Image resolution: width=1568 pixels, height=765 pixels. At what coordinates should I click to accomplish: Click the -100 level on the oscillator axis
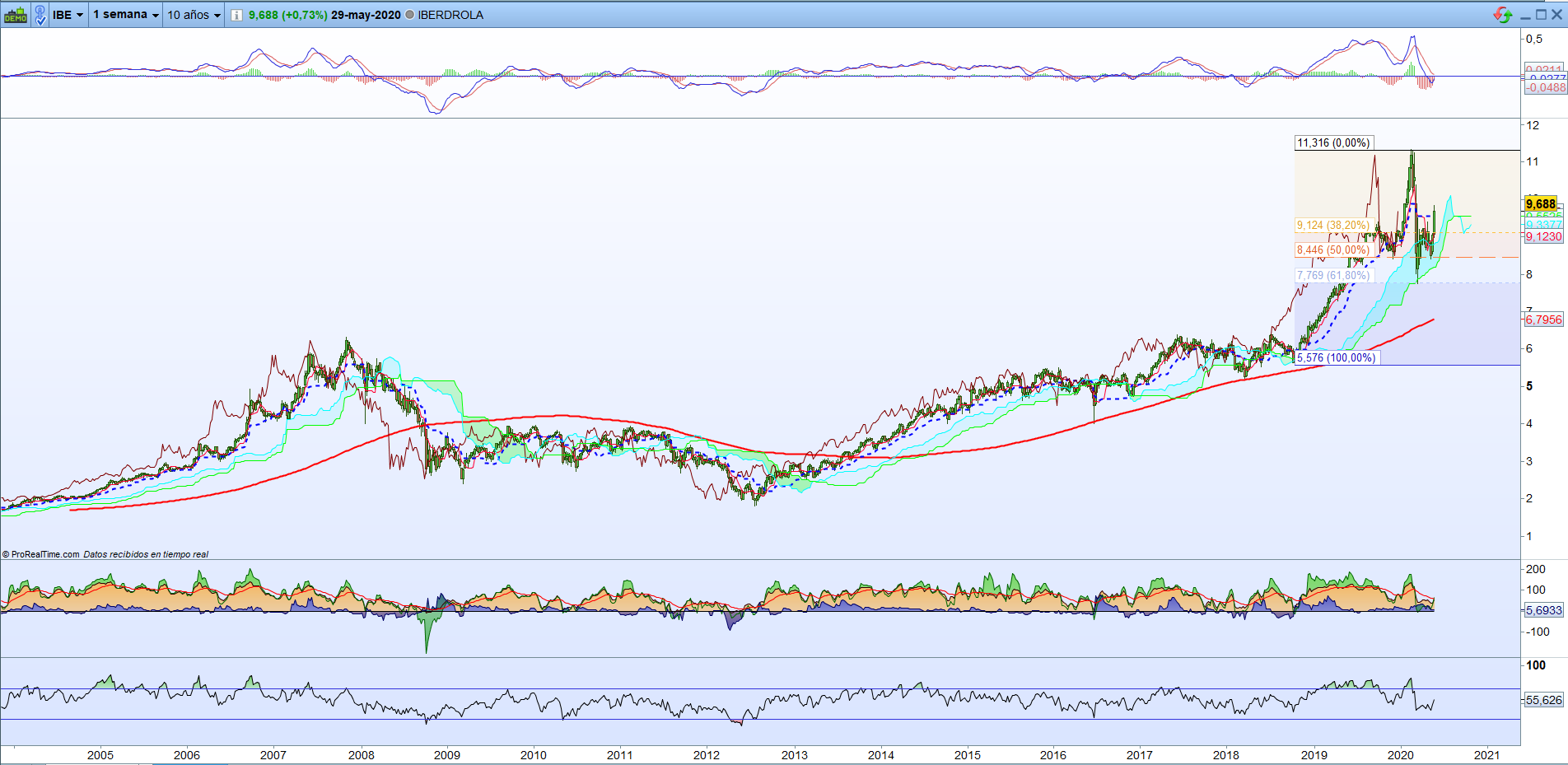[1538, 632]
